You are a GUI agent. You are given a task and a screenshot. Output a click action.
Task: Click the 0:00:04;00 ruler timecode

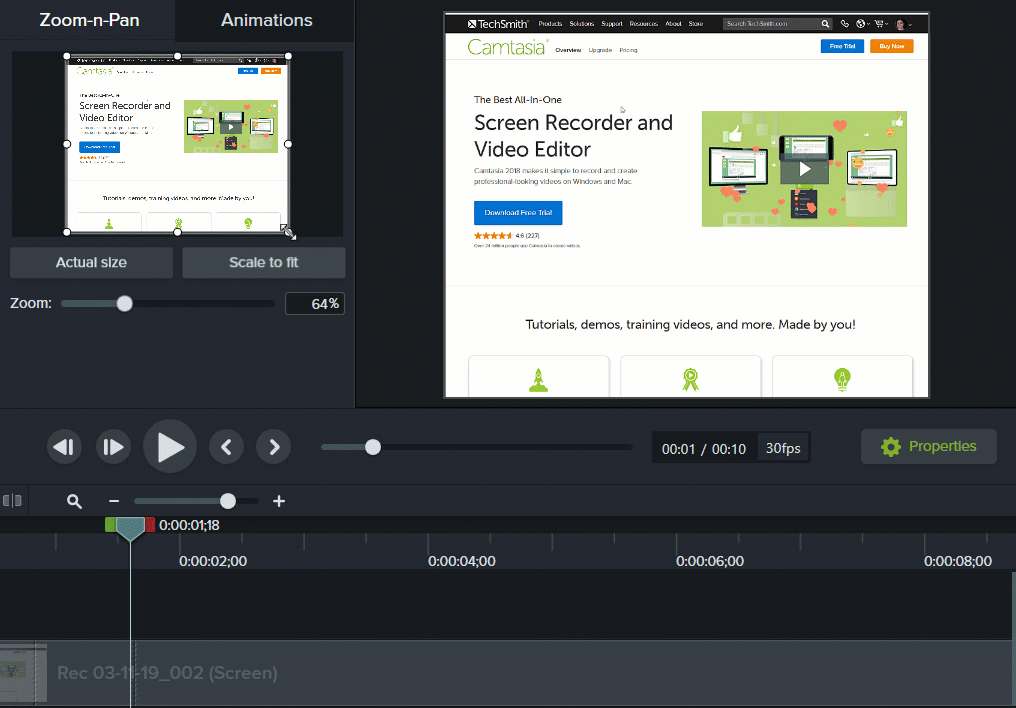461,561
